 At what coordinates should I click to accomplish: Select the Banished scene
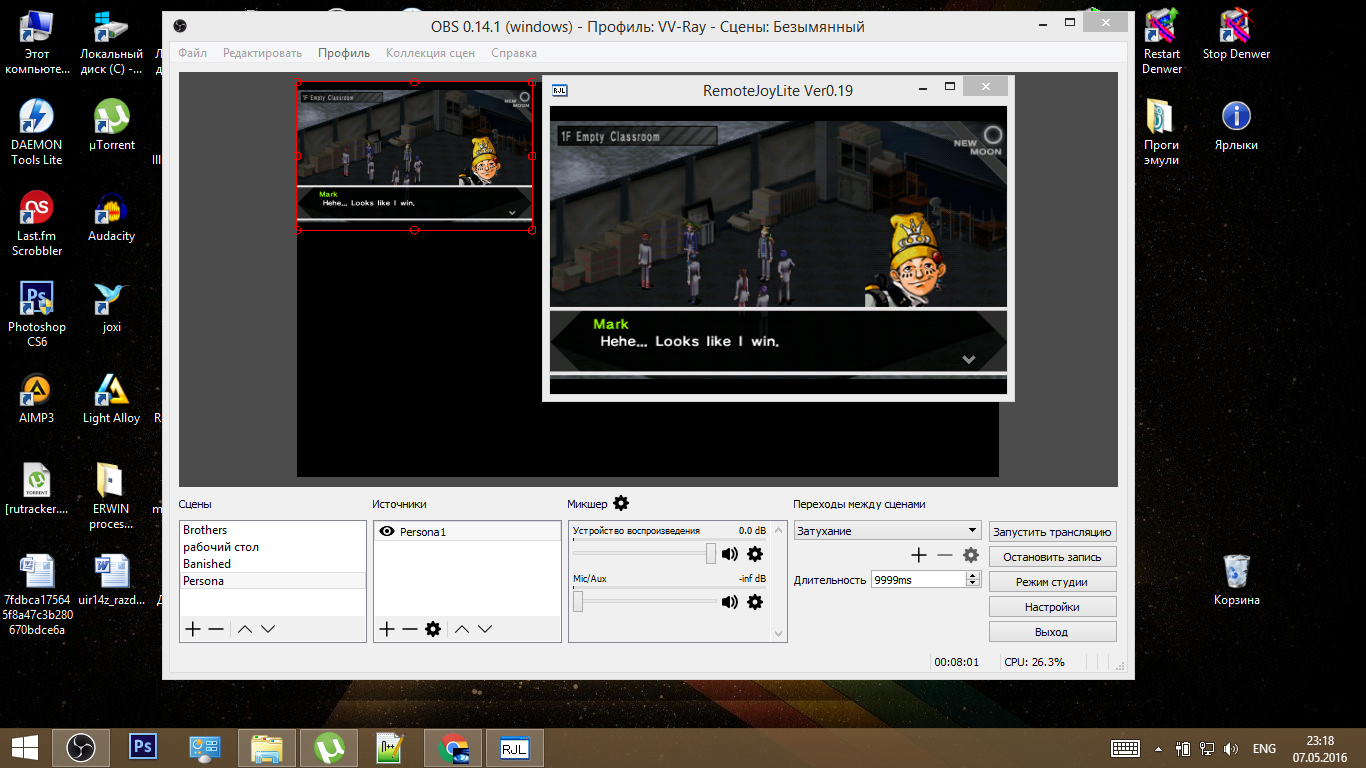click(272, 564)
